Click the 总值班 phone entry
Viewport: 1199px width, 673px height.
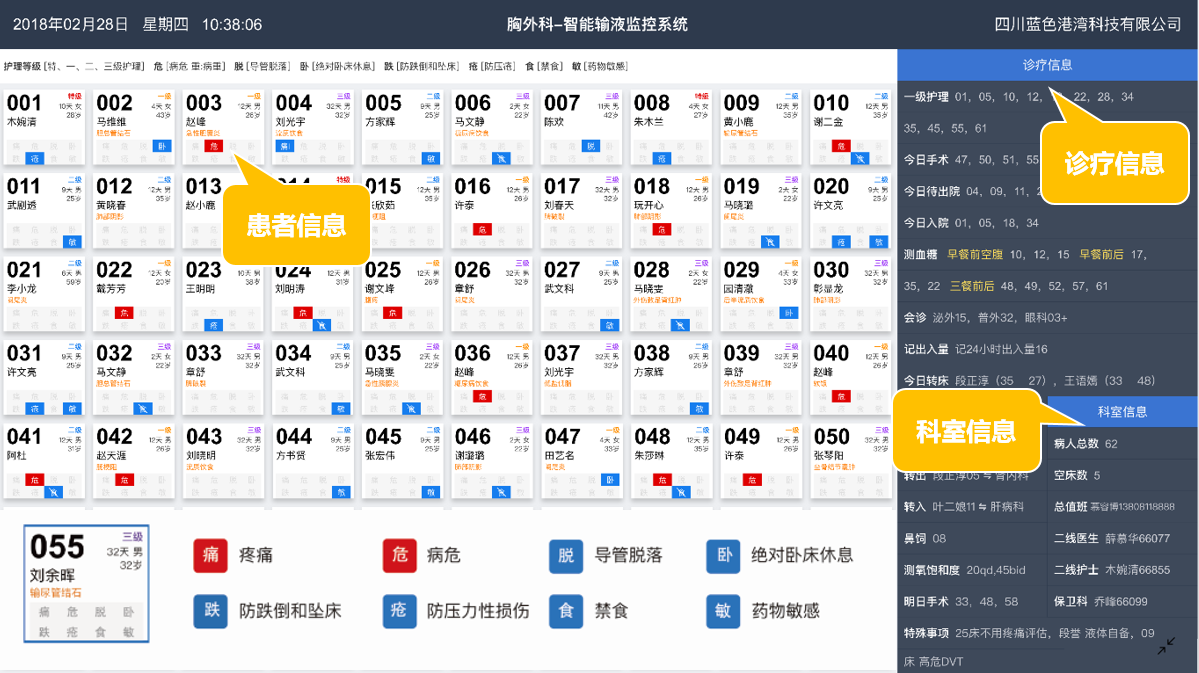(1122, 506)
